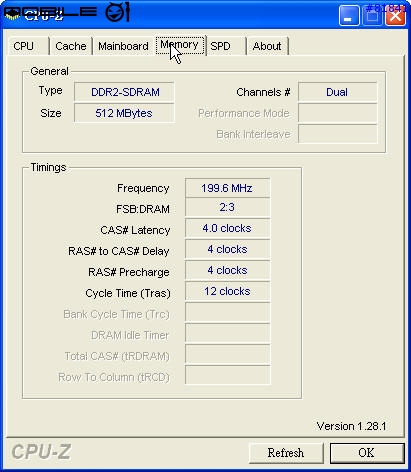Click the 4.0 clocks CAS# Latency value
This screenshot has height=472, width=411.
point(227,228)
